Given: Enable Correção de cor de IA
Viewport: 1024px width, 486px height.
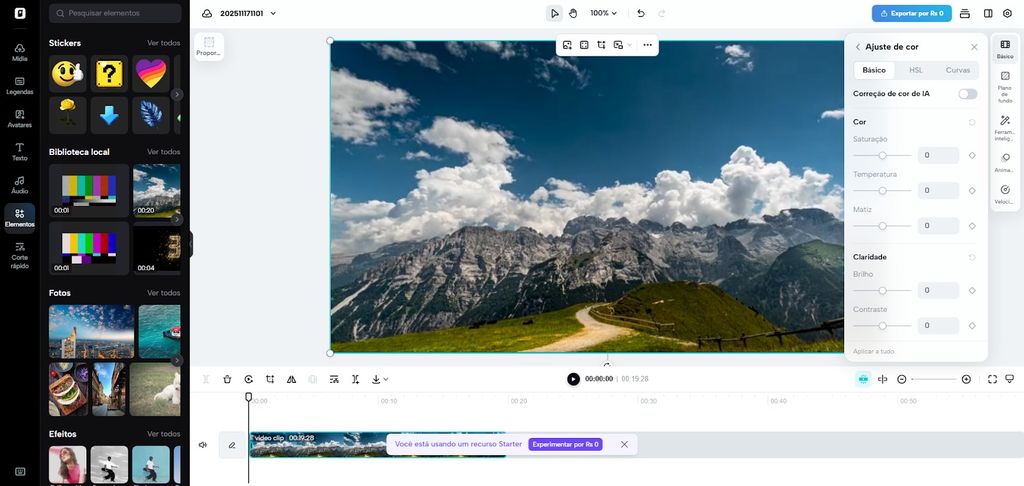Looking at the screenshot, I should click(967, 94).
